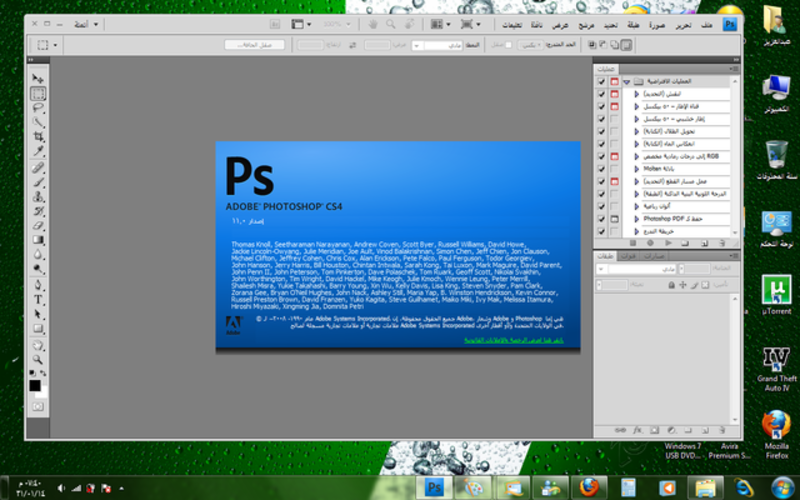Click the black foreground color swatch
Viewport: 800px width, 500px height.
(34, 385)
